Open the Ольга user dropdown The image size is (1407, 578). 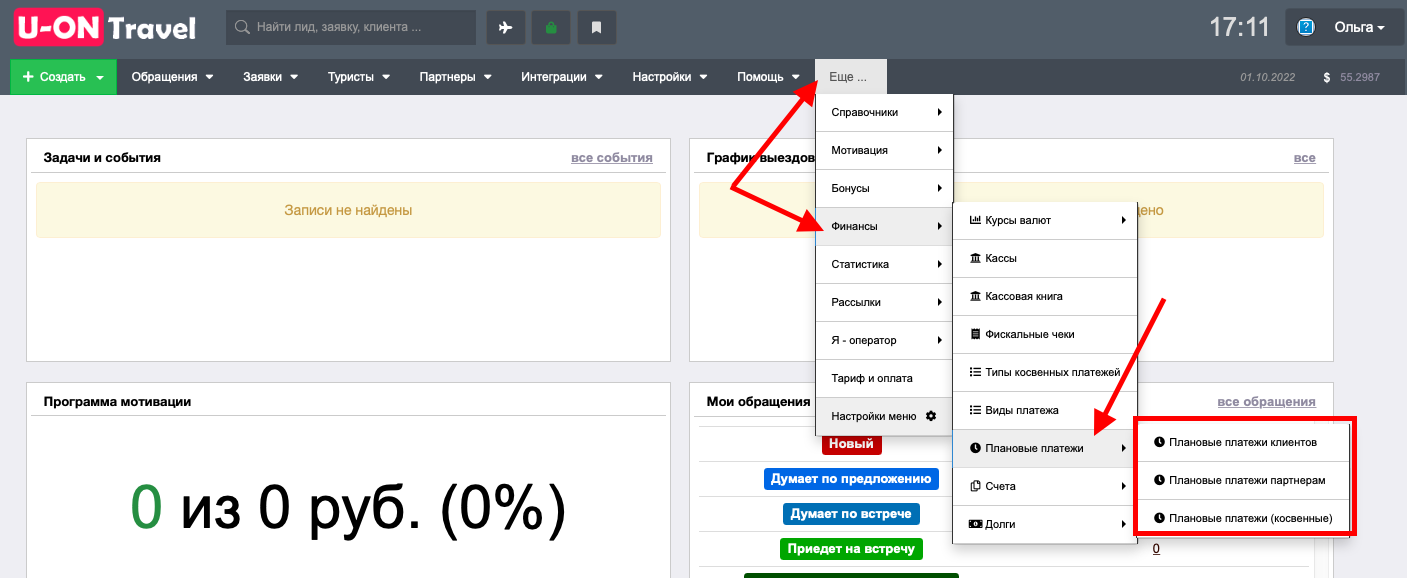tap(1344, 28)
